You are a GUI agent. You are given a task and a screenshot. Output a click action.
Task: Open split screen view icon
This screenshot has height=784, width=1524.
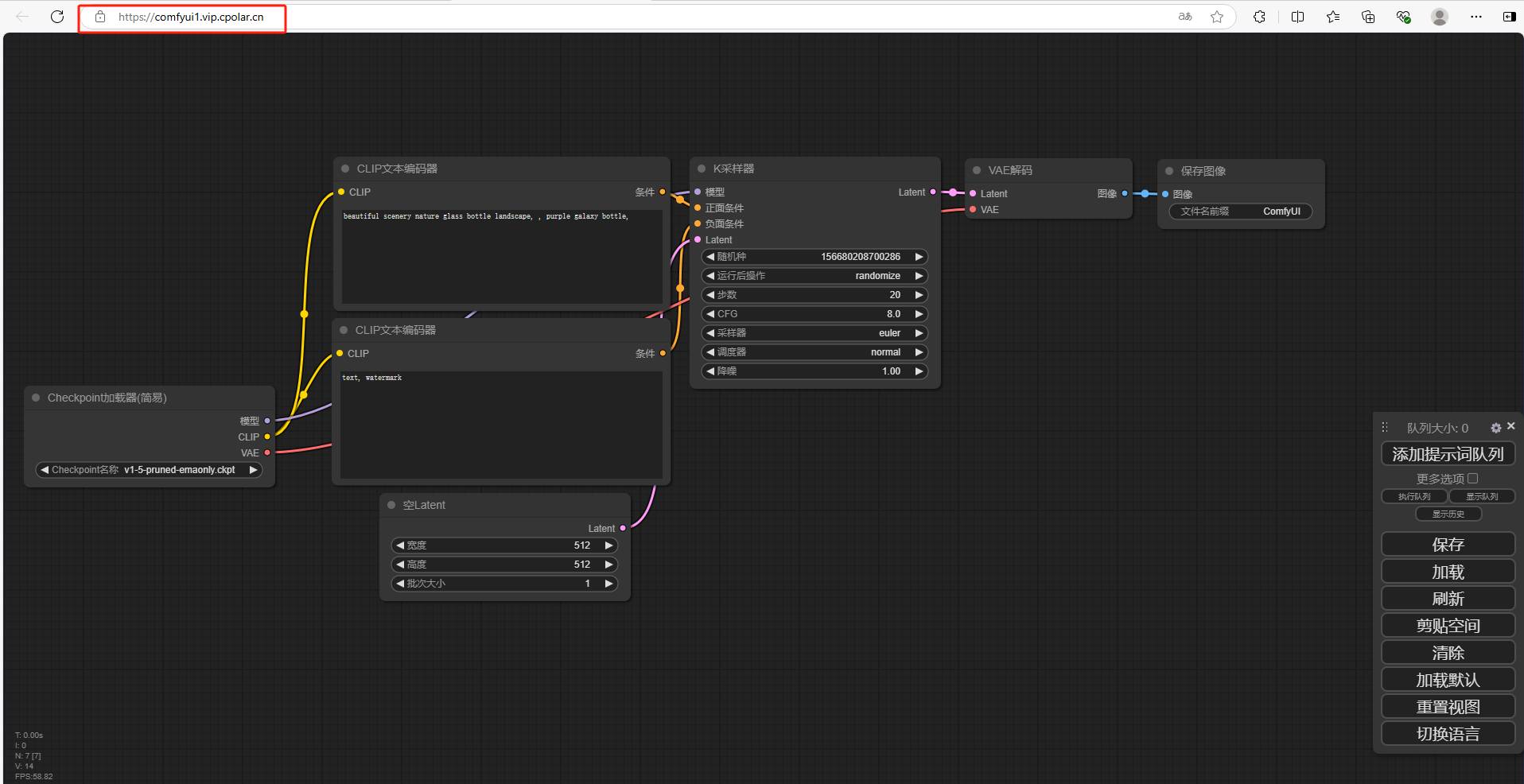point(1297,17)
